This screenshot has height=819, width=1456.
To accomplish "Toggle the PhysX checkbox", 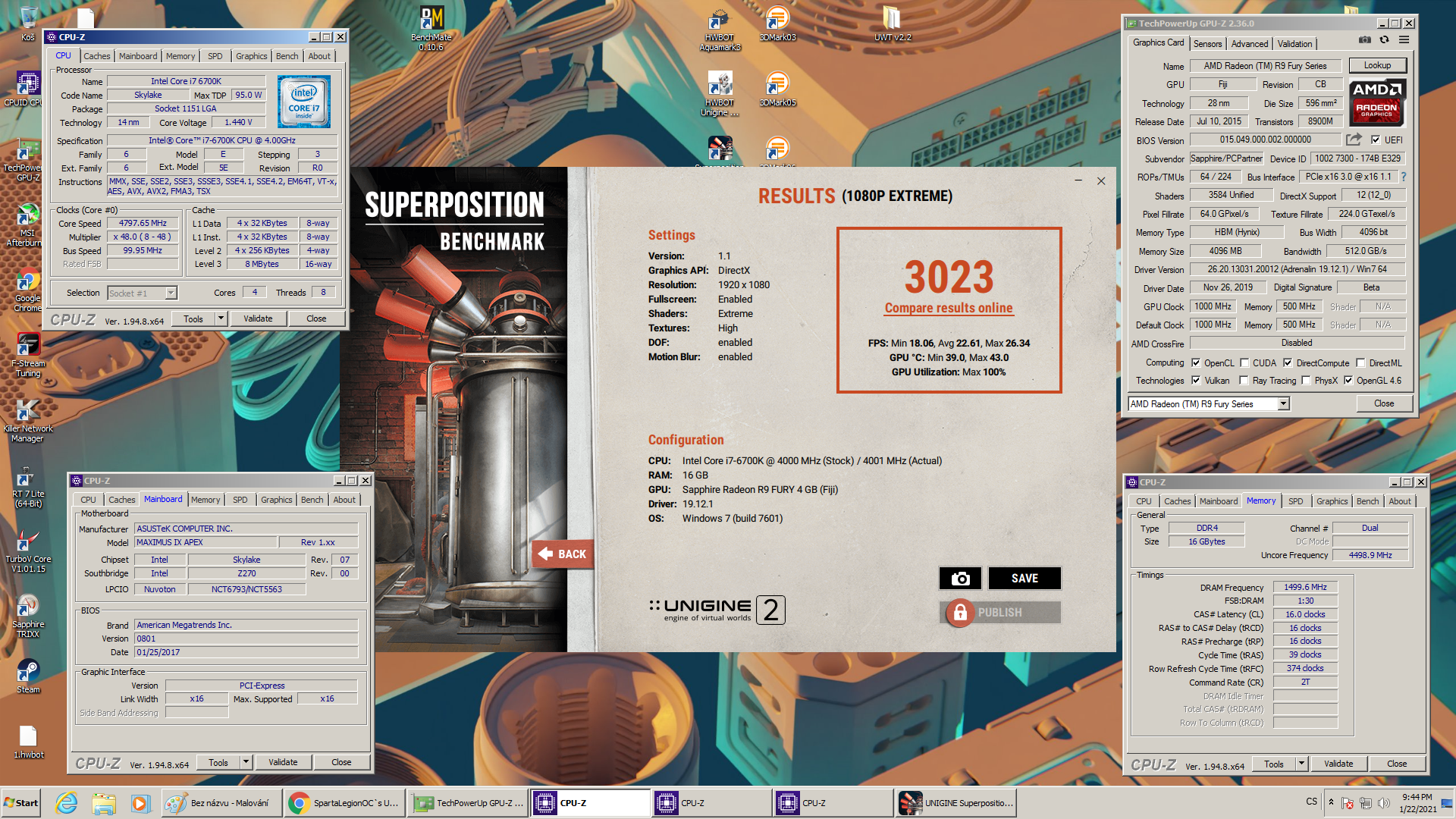I will coord(1306,380).
